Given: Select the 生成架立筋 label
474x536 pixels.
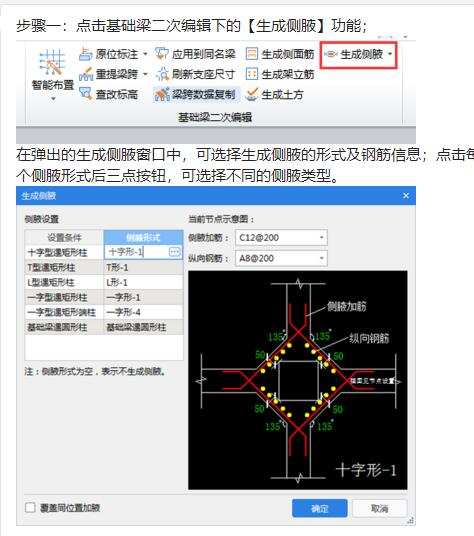Looking at the screenshot, I should point(288,74).
